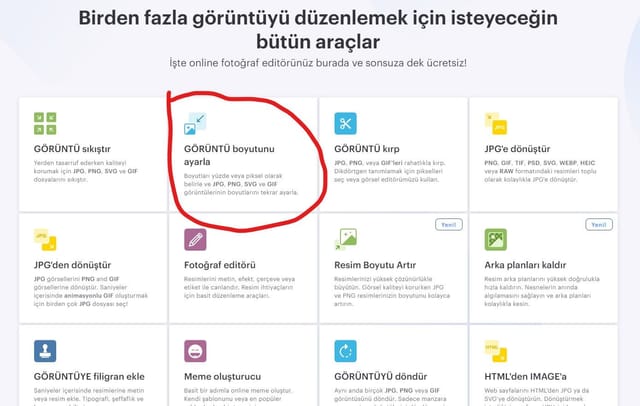Click the GÖRÜNTÜYÜ döndür rotate icon
Viewport: 640px width, 406px height.
(345, 351)
